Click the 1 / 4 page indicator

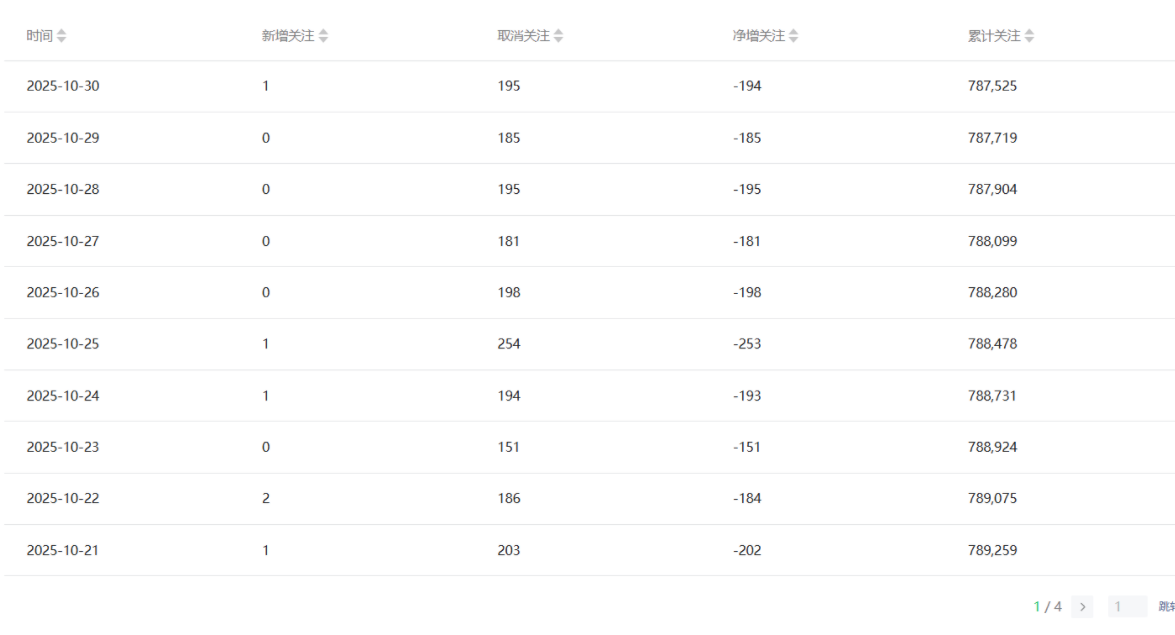(1048, 607)
